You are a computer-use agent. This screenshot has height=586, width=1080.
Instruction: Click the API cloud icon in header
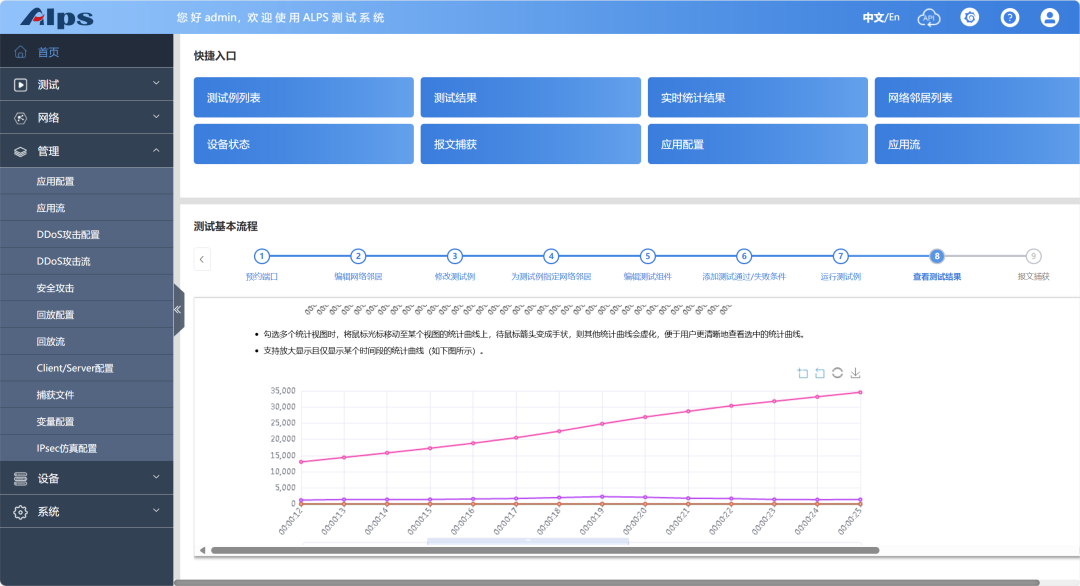(x=929, y=17)
